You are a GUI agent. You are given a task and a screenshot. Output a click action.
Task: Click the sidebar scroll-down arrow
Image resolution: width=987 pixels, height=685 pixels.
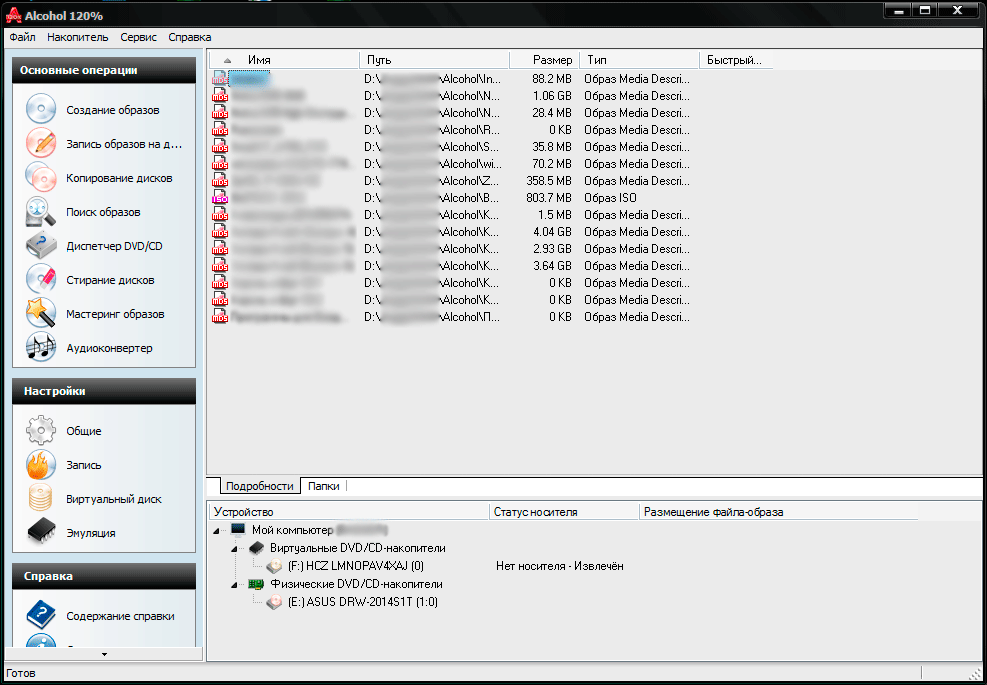[x=104, y=654]
